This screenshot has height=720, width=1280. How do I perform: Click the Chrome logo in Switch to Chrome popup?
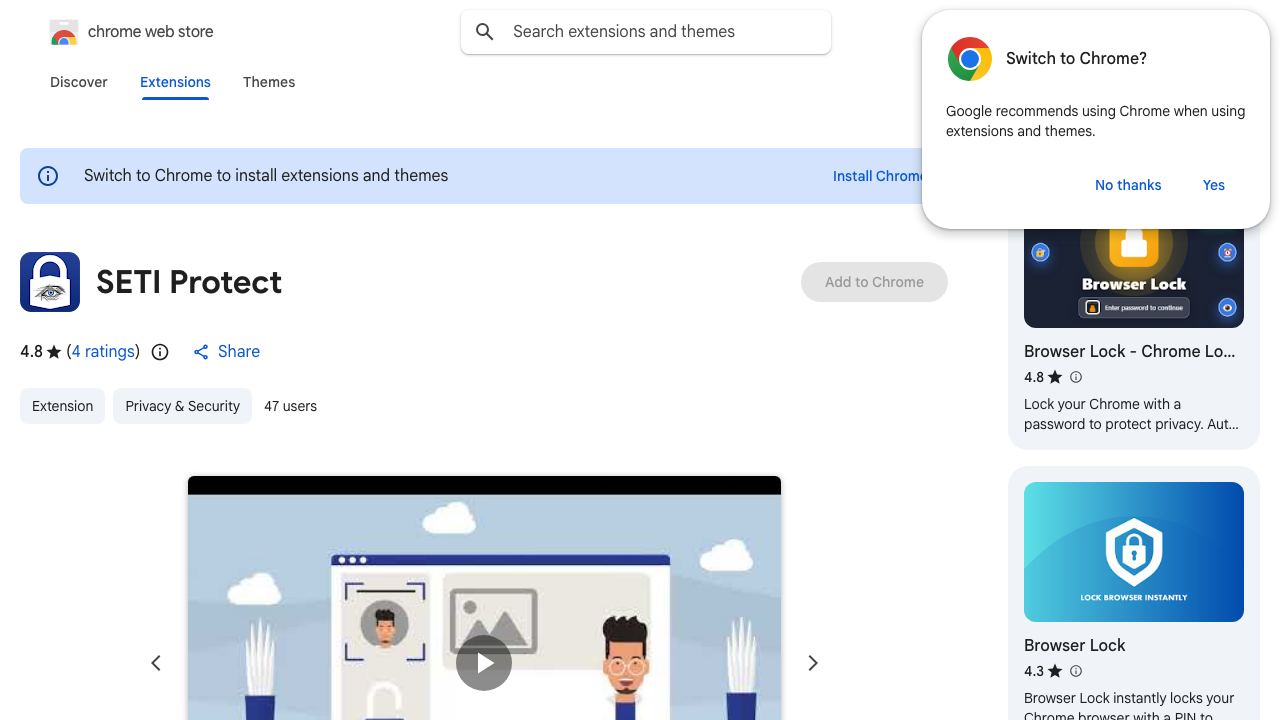970,59
